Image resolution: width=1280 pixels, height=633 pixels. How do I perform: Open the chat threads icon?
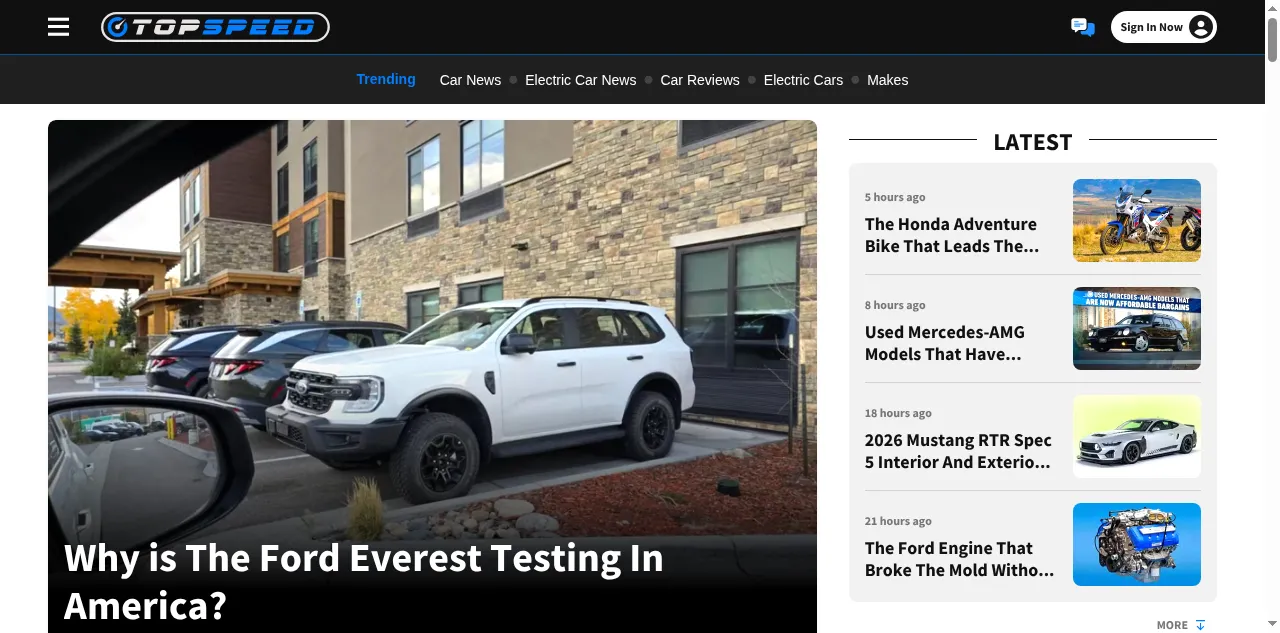[x=1082, y=27]
